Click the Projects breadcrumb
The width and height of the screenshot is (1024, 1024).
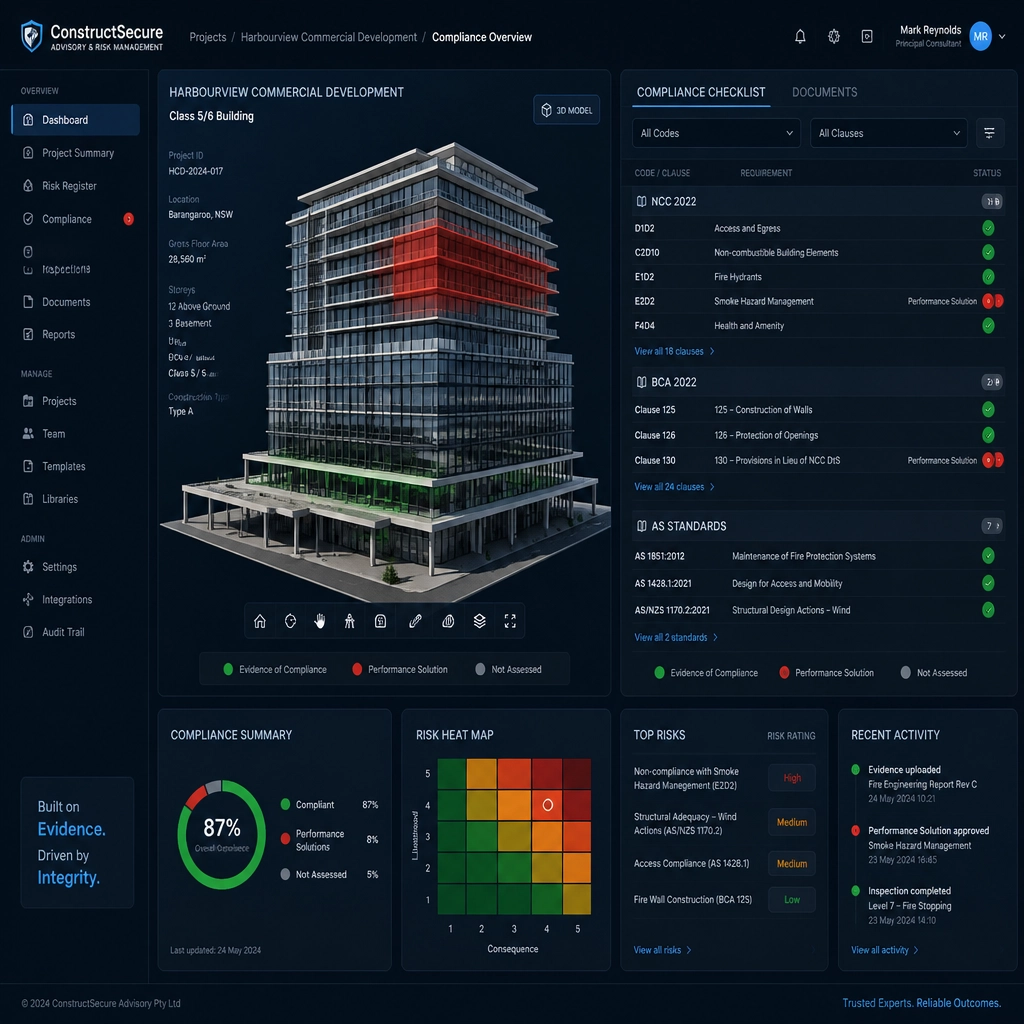point(208,37)
